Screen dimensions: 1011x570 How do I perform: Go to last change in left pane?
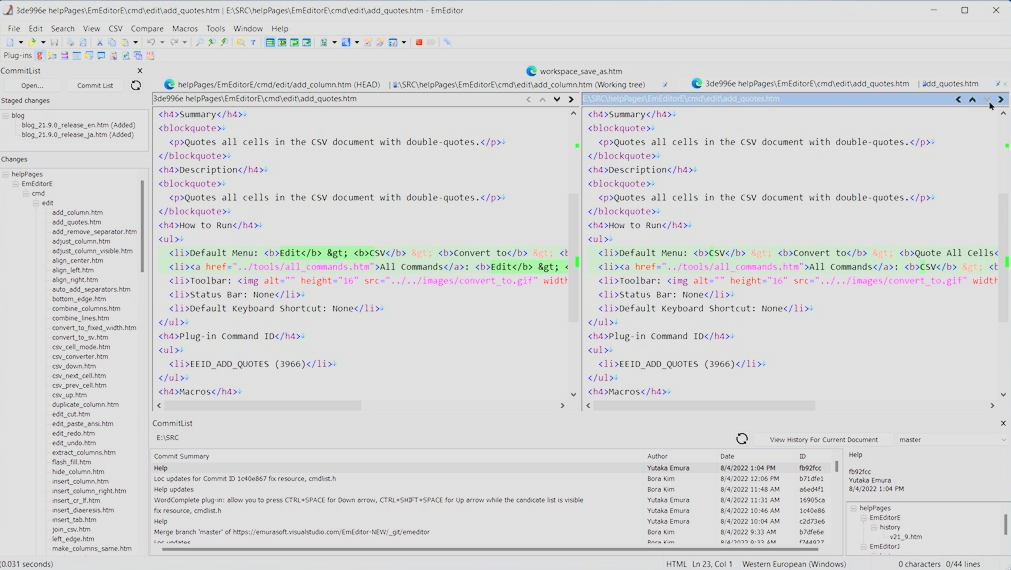tap(571, 99)
